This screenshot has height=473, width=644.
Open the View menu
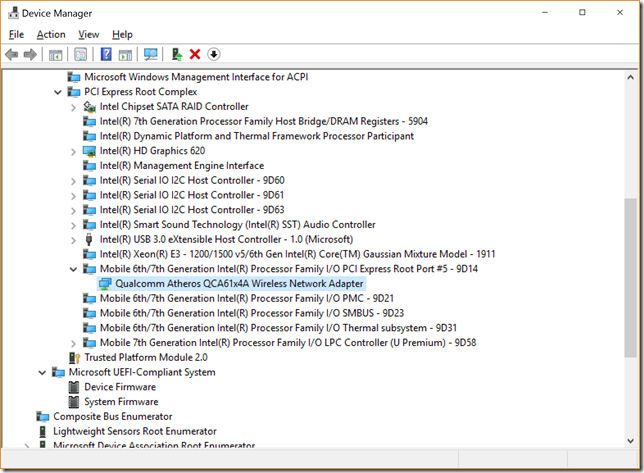click(x=88, y=34)
